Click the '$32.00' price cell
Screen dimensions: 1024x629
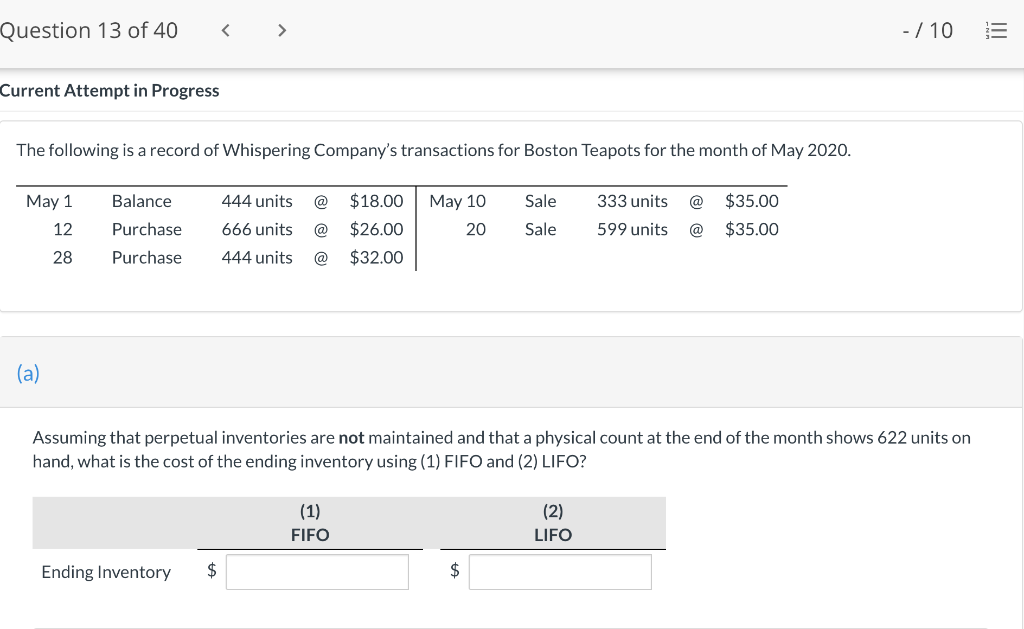click(376, 257)
